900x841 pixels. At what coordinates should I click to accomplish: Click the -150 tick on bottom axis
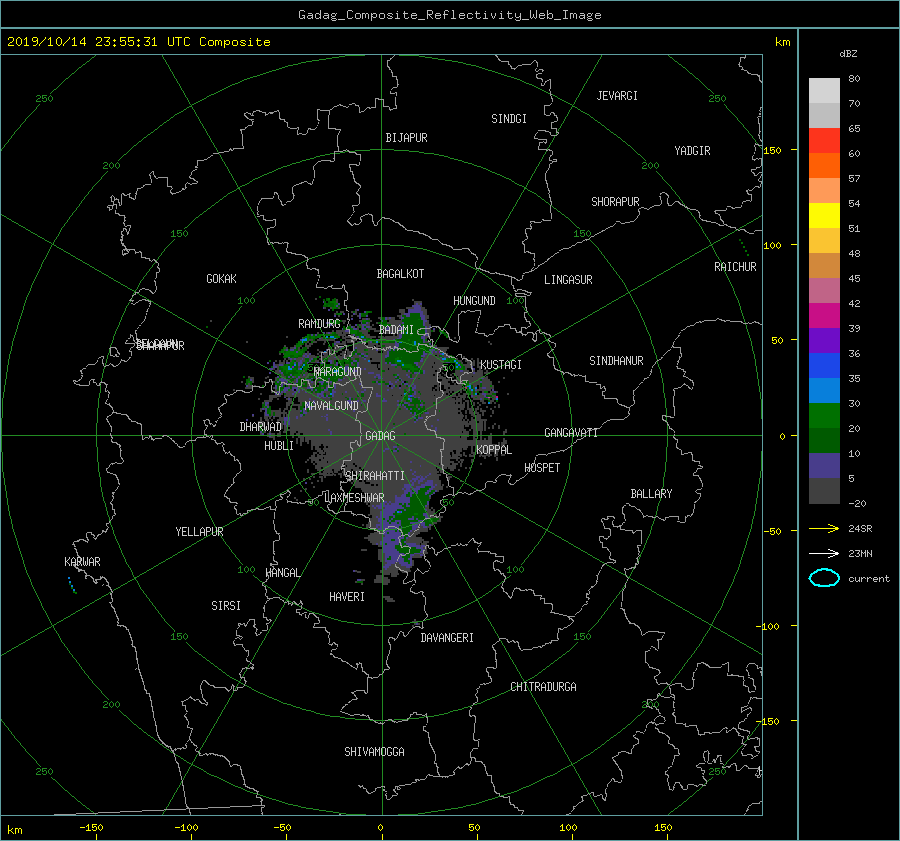coord(91,827)
